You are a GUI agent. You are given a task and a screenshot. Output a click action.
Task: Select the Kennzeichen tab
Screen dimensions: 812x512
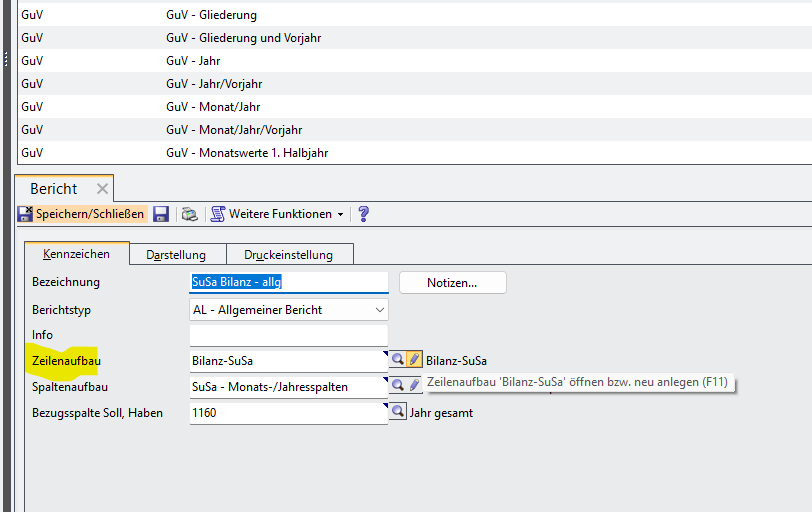[x=76, y=255]
